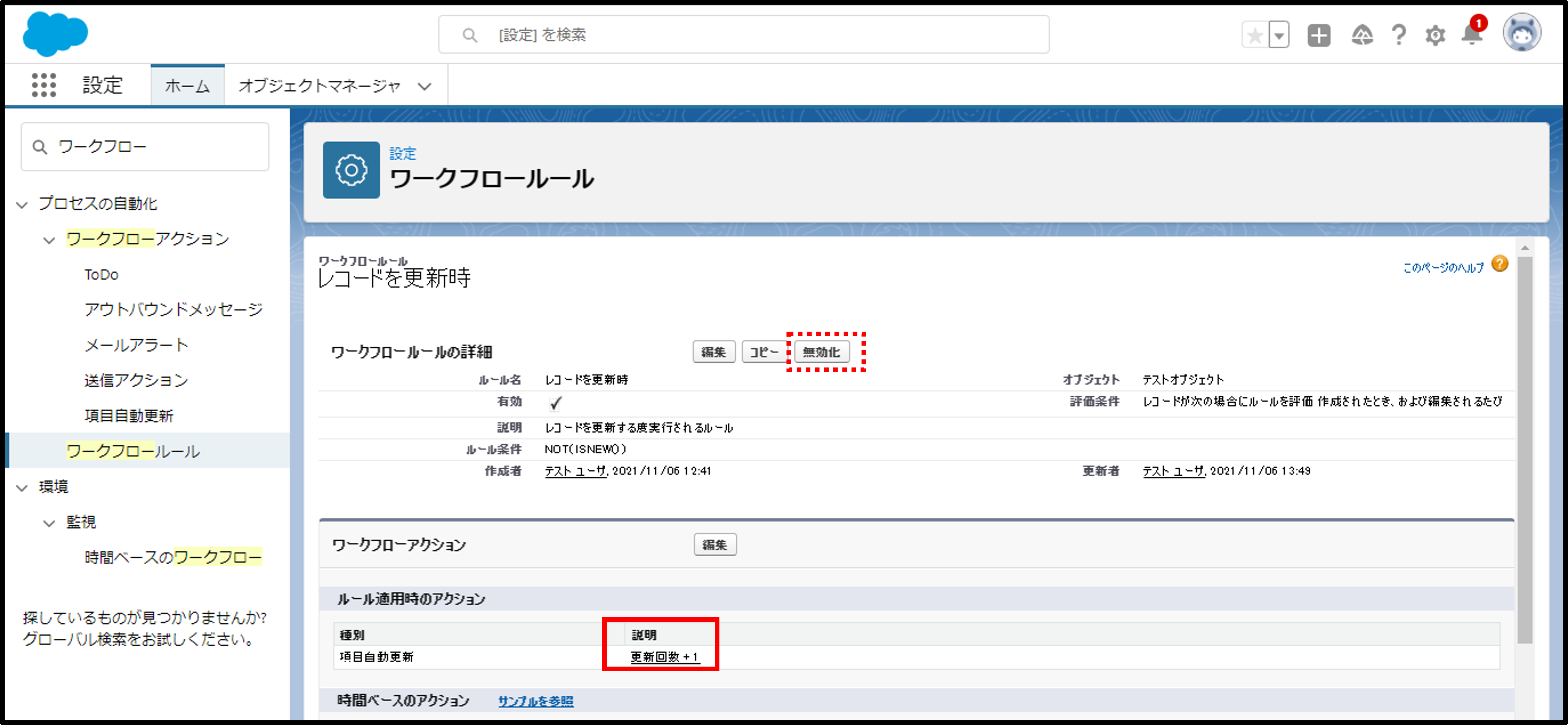Click the vertical scrollbar in detail panel

tap(1524, 450)
